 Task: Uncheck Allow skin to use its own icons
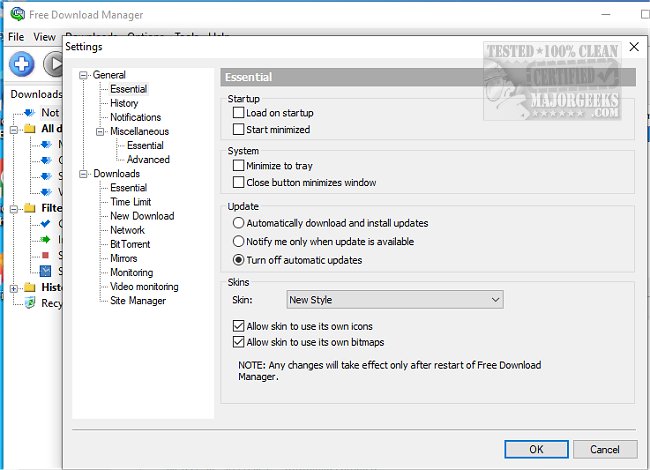coord(238,326)
